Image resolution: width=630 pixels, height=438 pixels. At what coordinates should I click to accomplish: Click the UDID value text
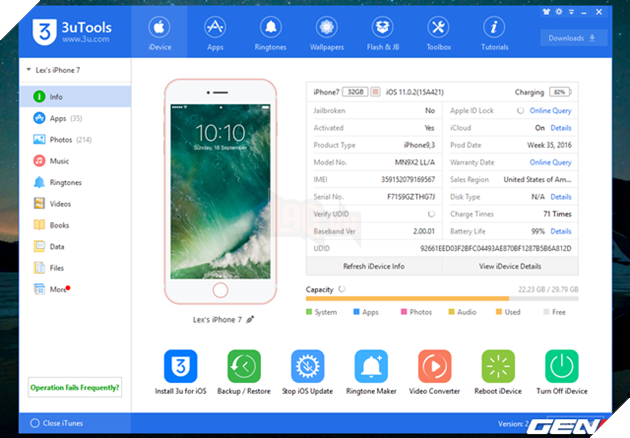496,248
